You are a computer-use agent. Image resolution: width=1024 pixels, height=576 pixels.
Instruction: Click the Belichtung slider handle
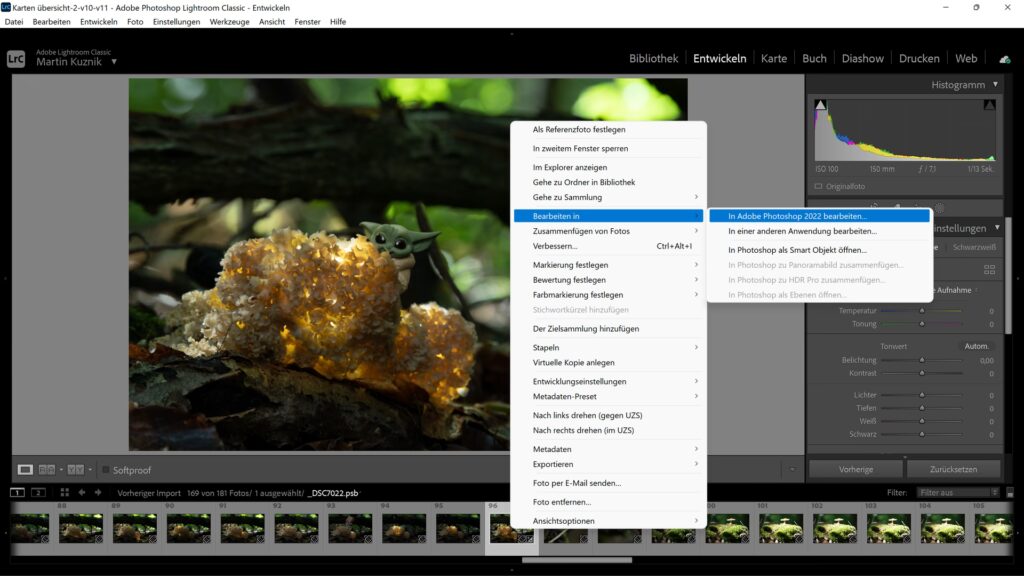(x=922, y=360)
